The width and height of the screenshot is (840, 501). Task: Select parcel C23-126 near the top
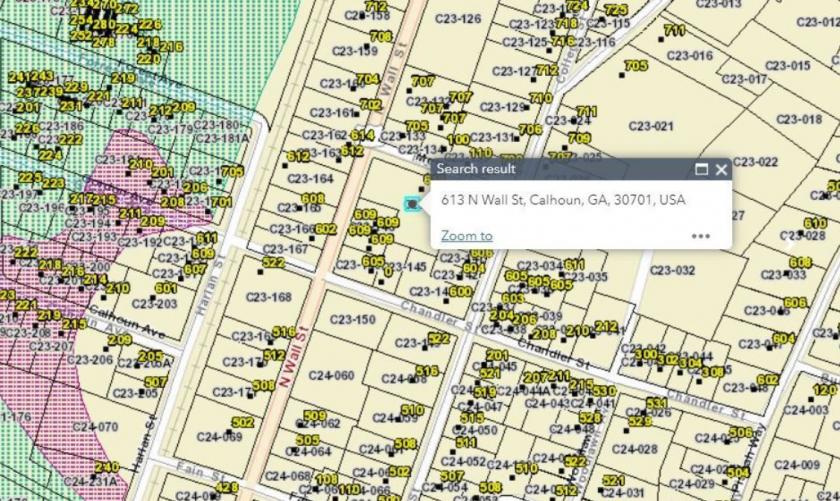coord(457,19)
